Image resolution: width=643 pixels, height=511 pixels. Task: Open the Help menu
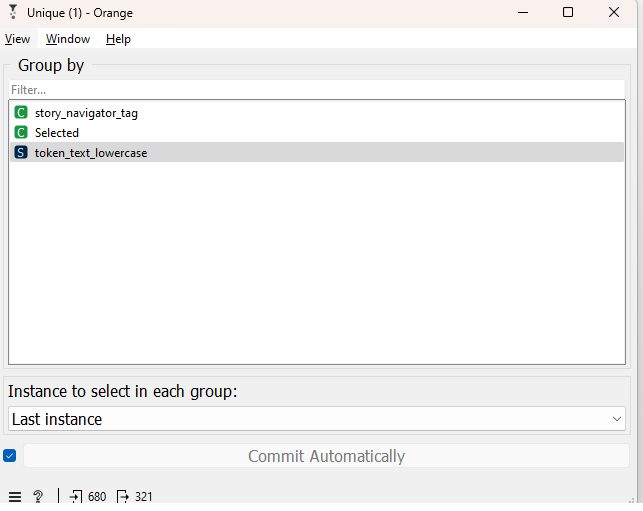pos(118,39)
